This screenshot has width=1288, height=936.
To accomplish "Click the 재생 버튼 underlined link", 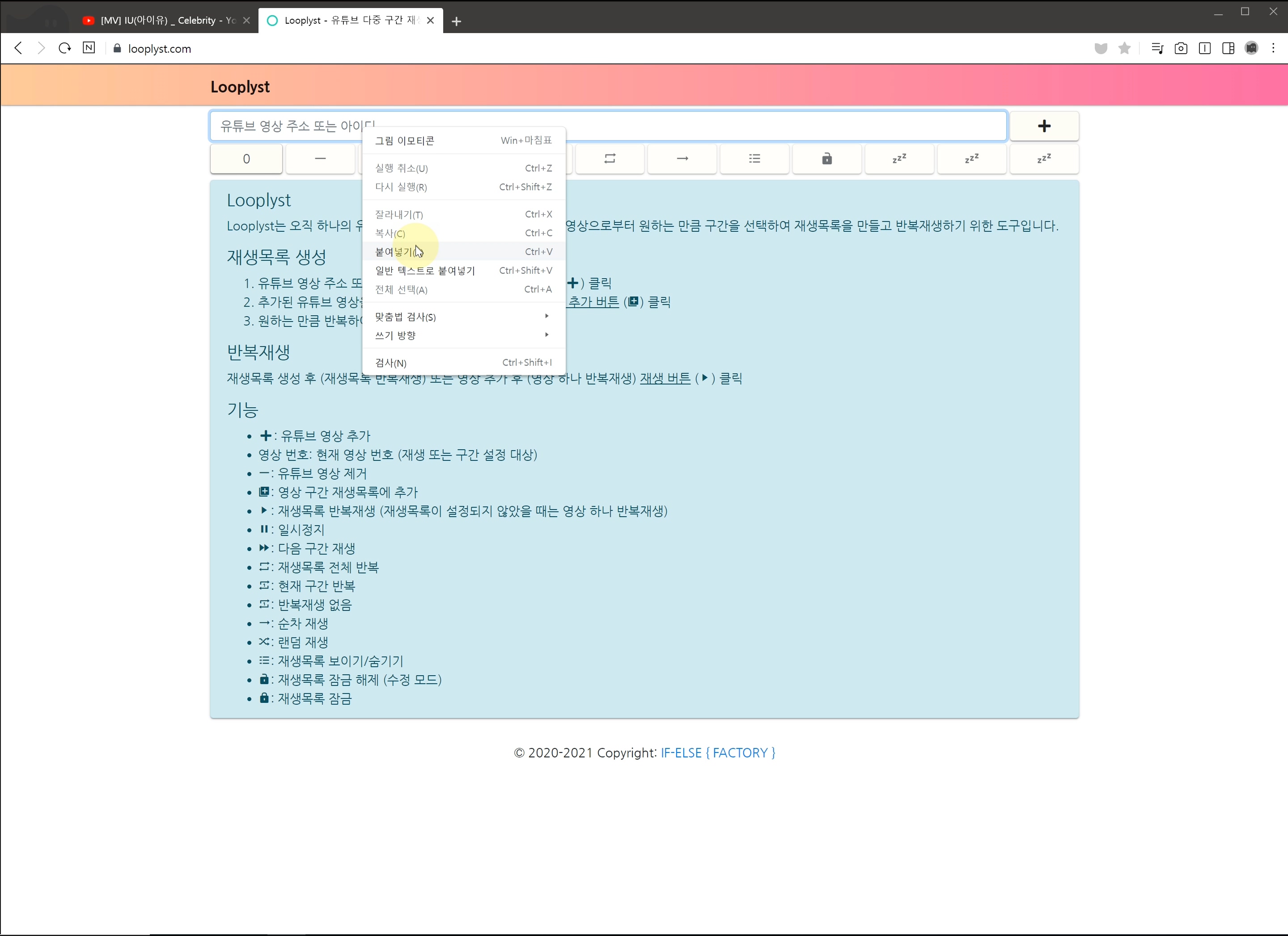I will click(x=665, y=378).
